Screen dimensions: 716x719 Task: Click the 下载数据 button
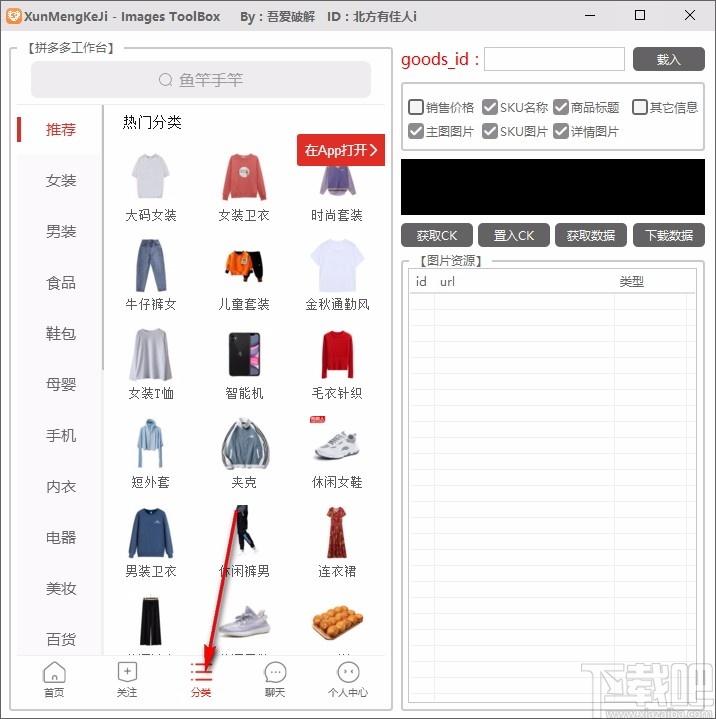[x=669, y=235]
